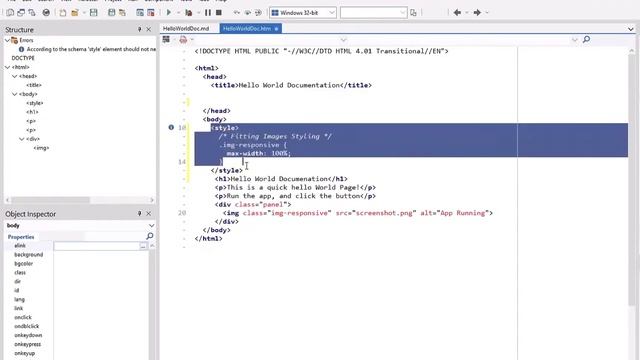Select the onkeydown property
This screenshot has height=360, width=640.
(x=28, y=335)
